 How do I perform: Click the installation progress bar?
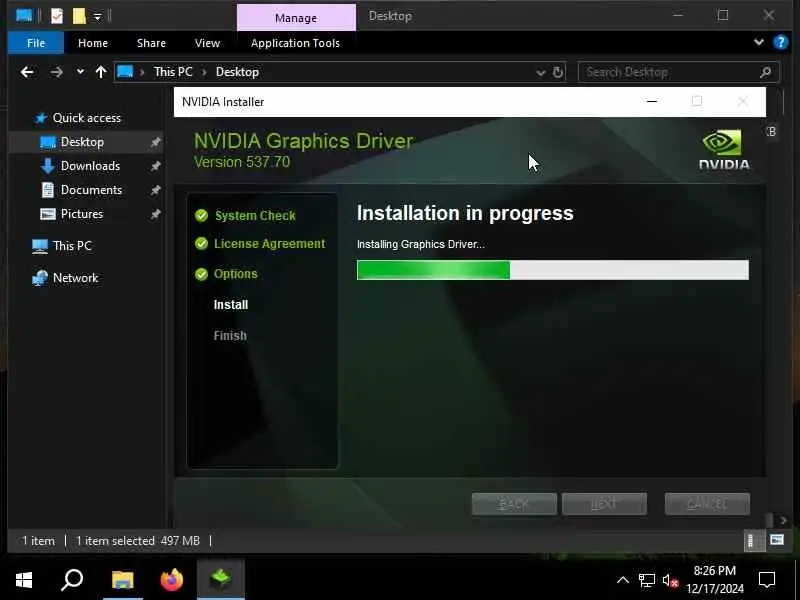click(553, 270)
